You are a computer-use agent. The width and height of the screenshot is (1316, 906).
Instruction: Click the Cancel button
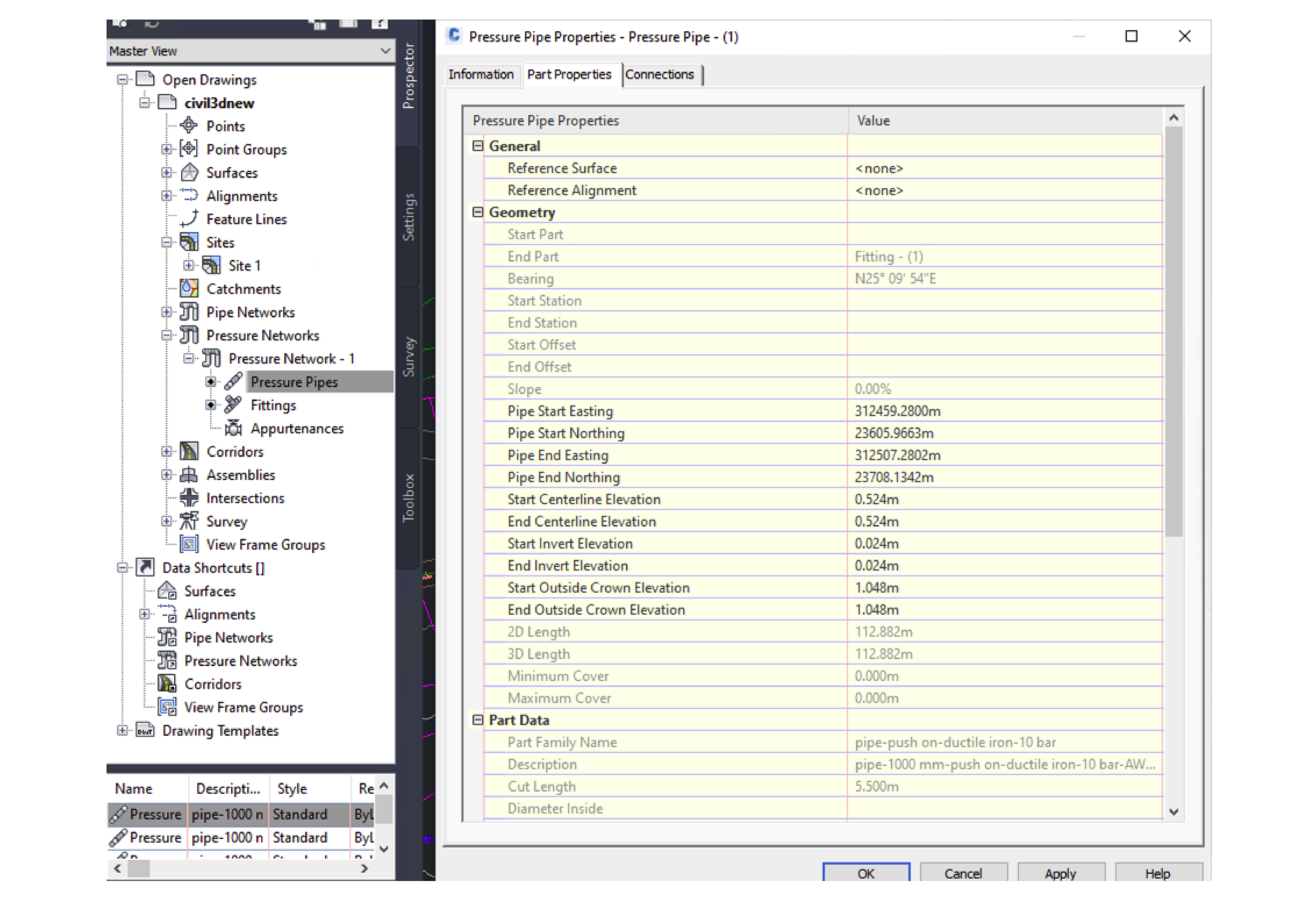[x=963, y=873]
